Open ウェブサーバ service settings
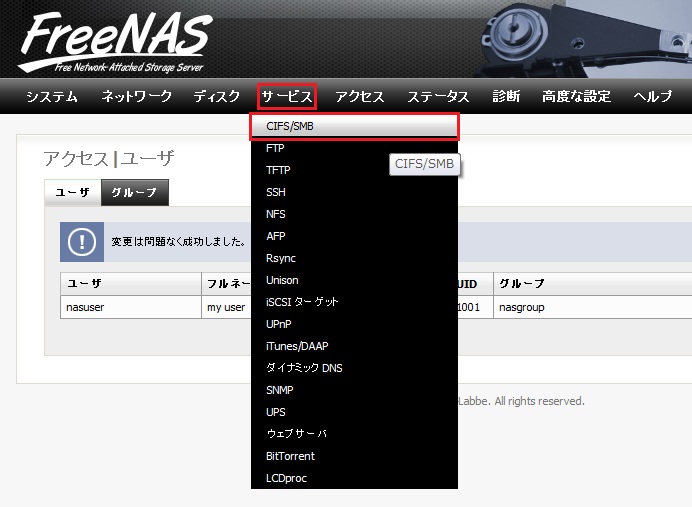 354,434
